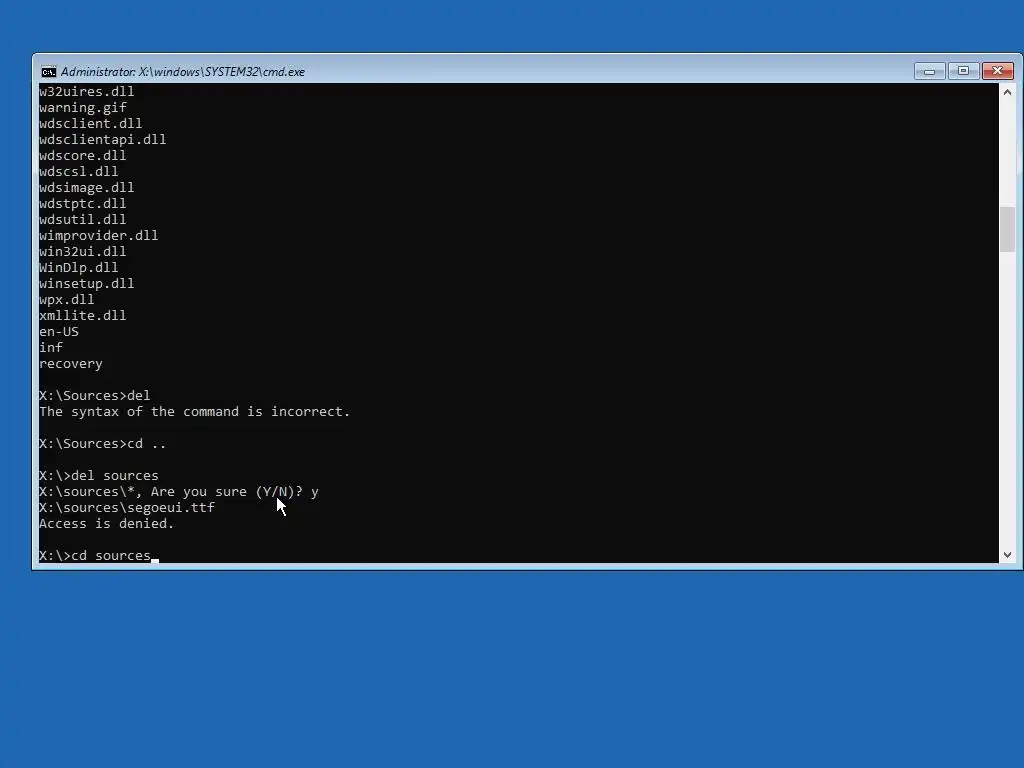Click the file name 'wdsclientapi.dll'
Viewport: 1024px width, 768px height.
pos(103,140)
